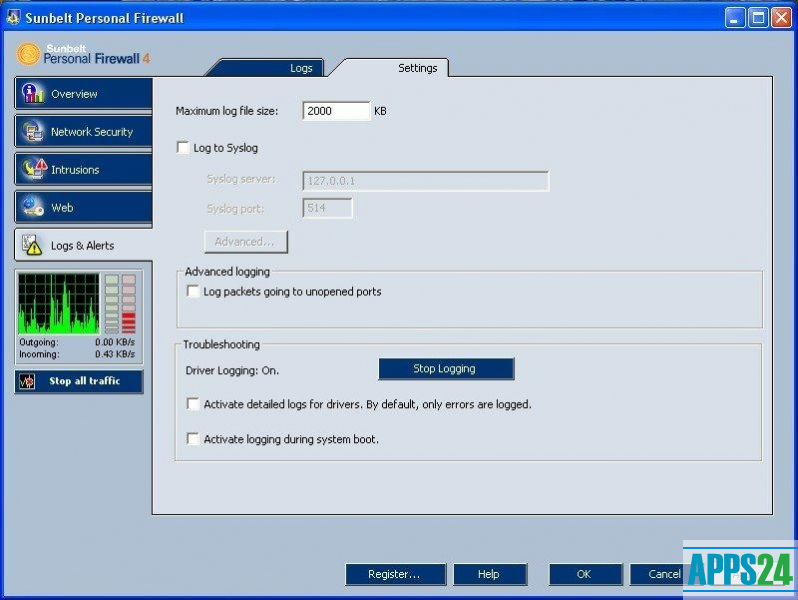The width and height of the screenshot is (798, 600).
Task: Click the Network Security computer icon
Action: pyautogui.click(x=34, y=132)
